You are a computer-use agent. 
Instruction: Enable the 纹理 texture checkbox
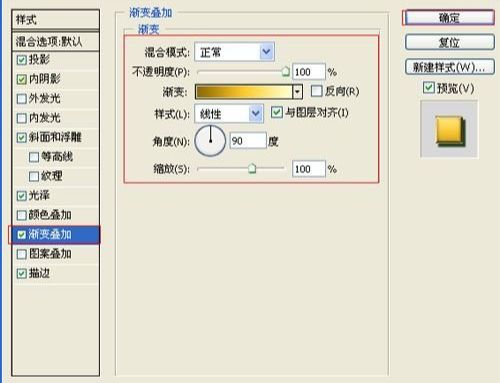34,176
